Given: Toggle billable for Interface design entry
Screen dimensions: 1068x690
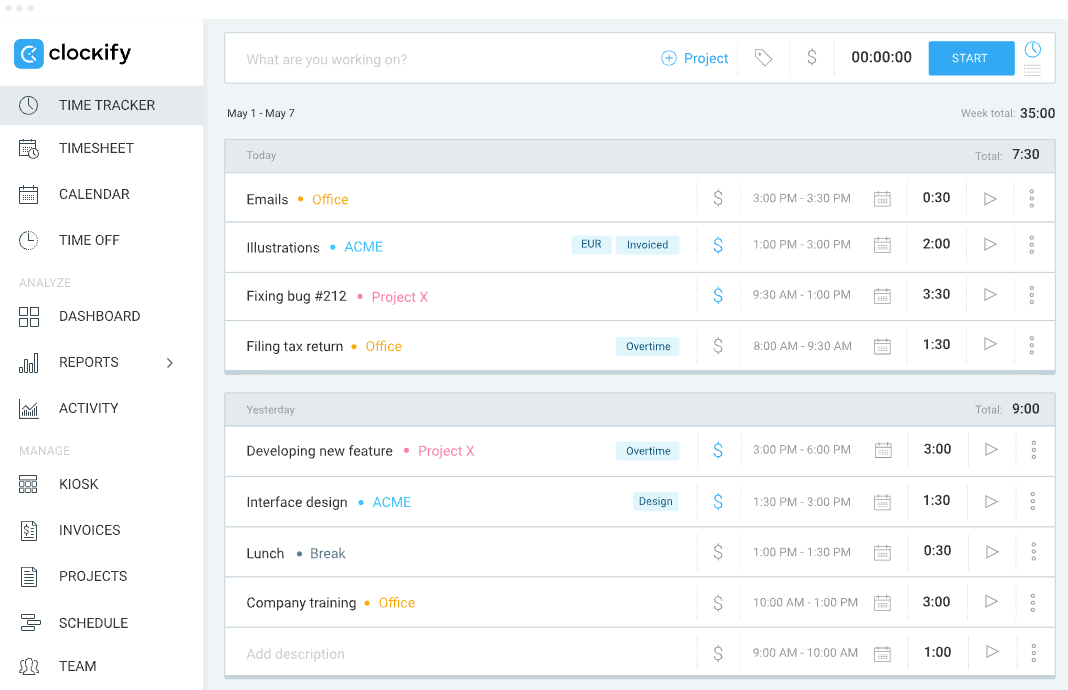Looking at the screenshot, I should tap(718, 501).
